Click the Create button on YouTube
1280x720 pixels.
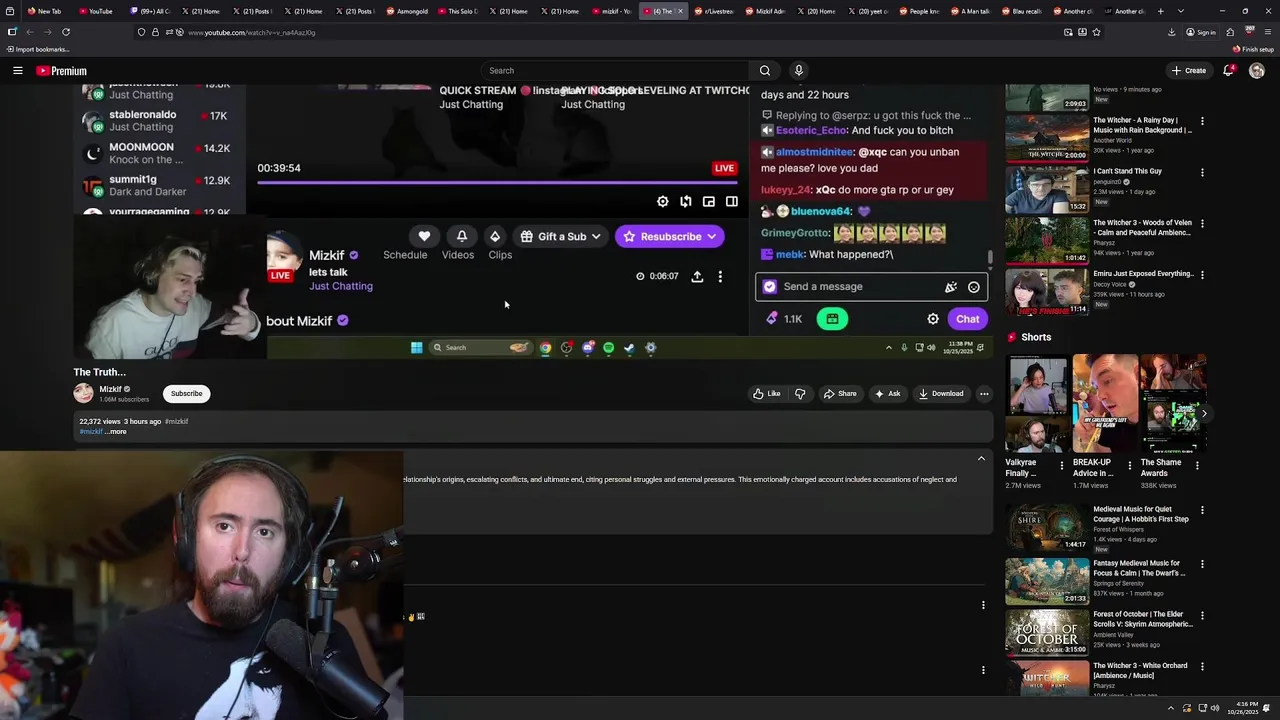click(x=1189, y=71)
